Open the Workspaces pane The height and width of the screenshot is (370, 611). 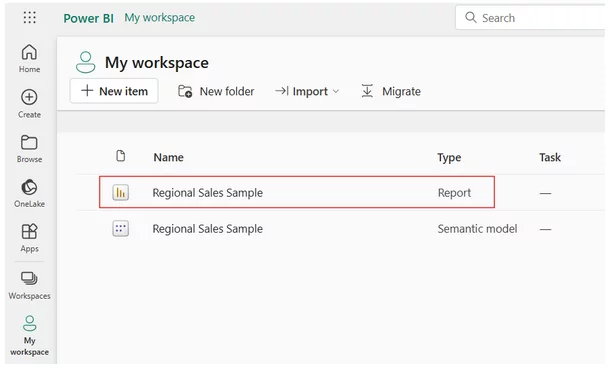[29, 286]
